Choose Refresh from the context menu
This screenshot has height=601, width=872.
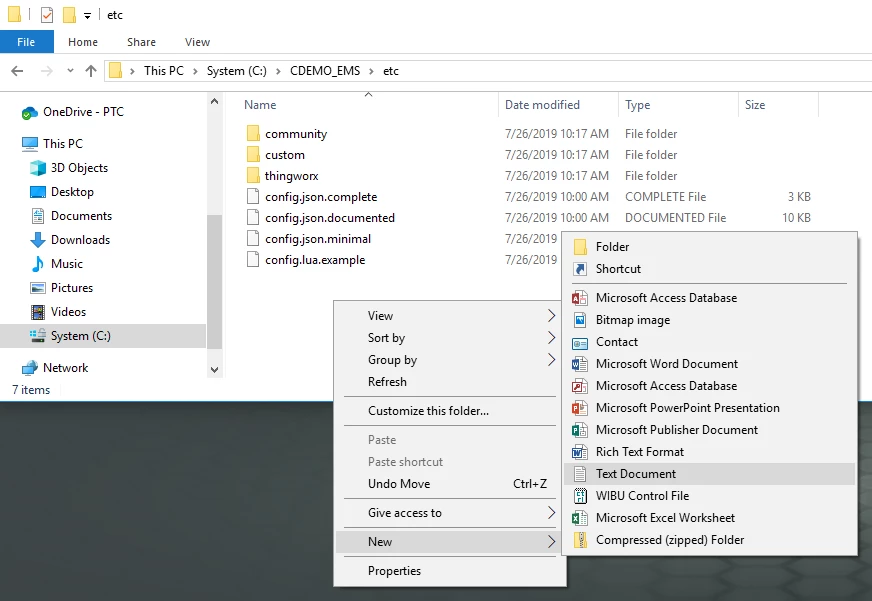coord(450,382)
